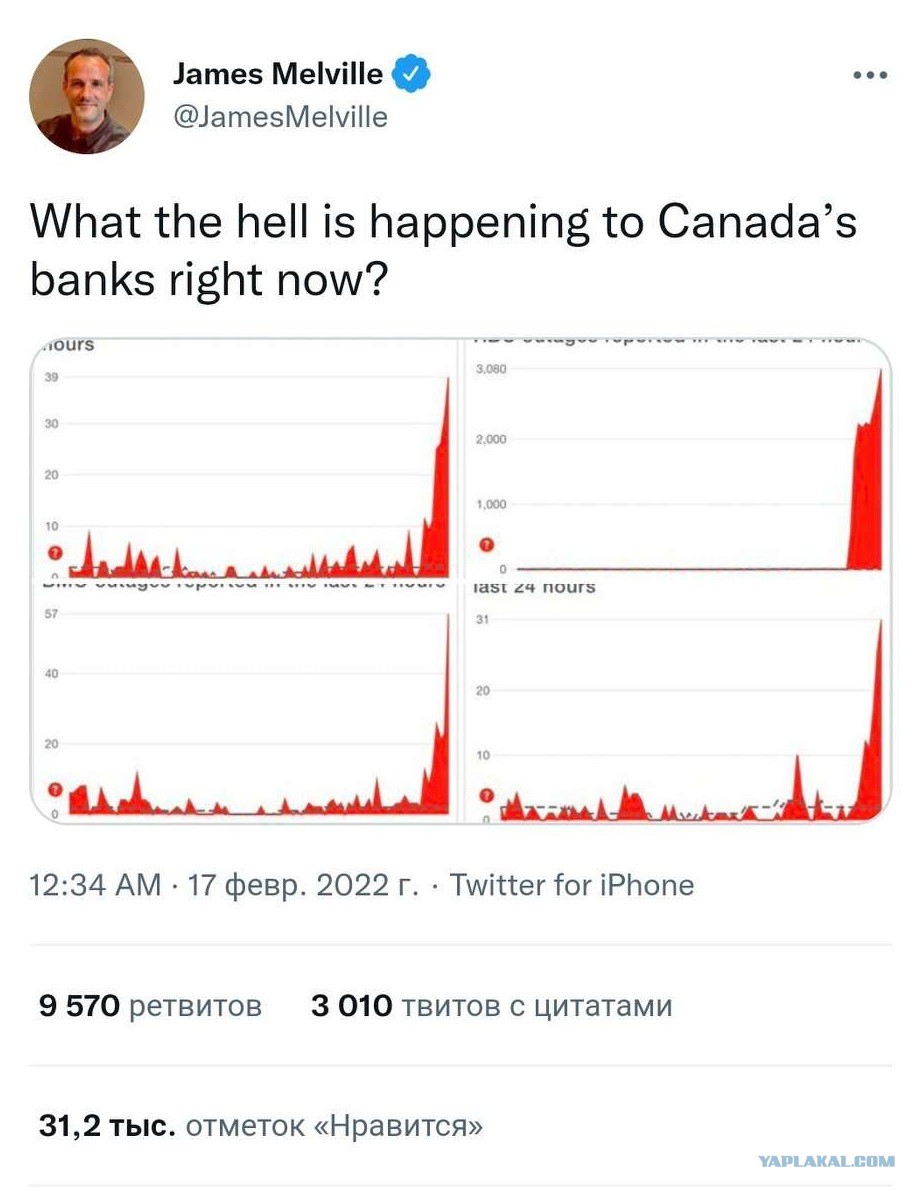Click the blue verified badge
921x1191 pixels.
tap(411, 74)
